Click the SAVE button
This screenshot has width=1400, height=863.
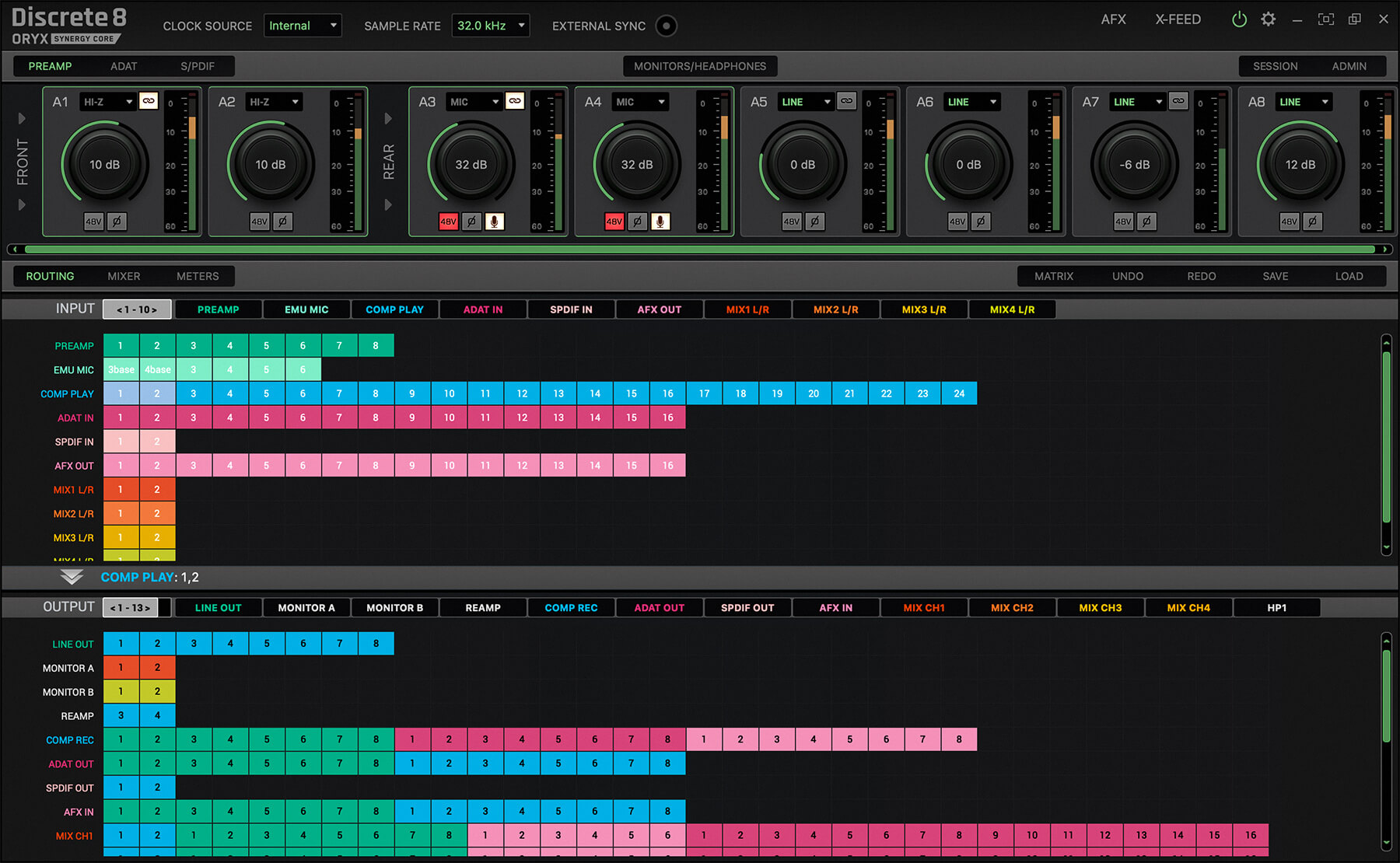tap(1275, 276)
